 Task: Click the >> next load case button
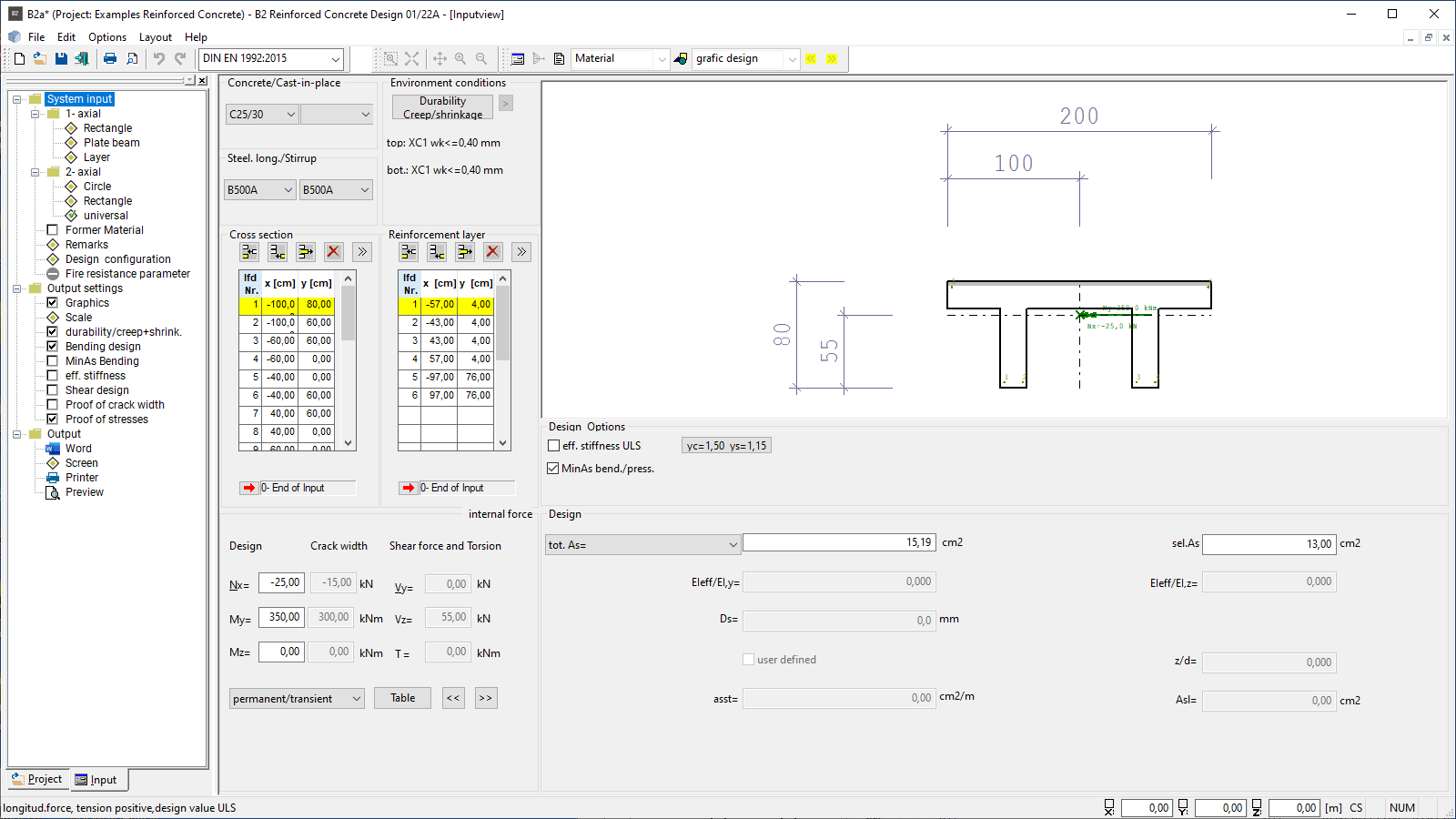[x=486, y=698]
